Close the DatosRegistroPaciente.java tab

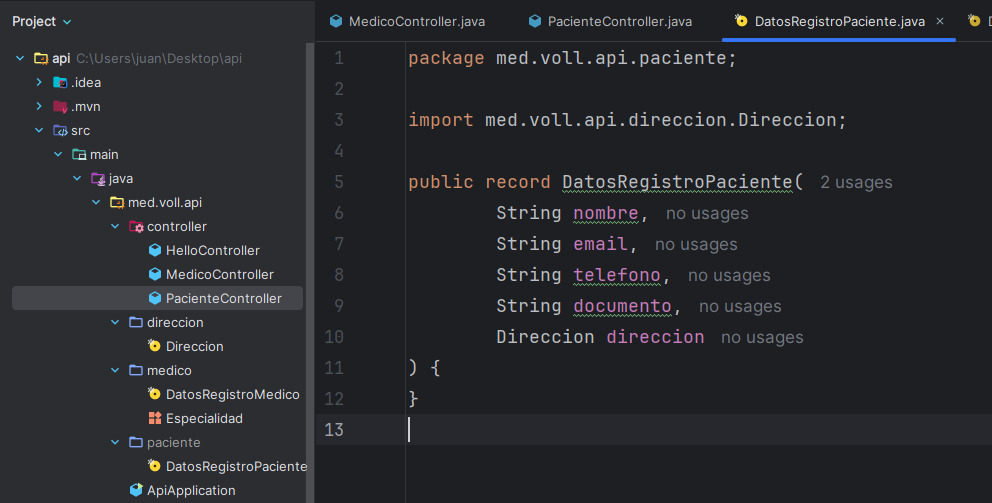[940, 22]
